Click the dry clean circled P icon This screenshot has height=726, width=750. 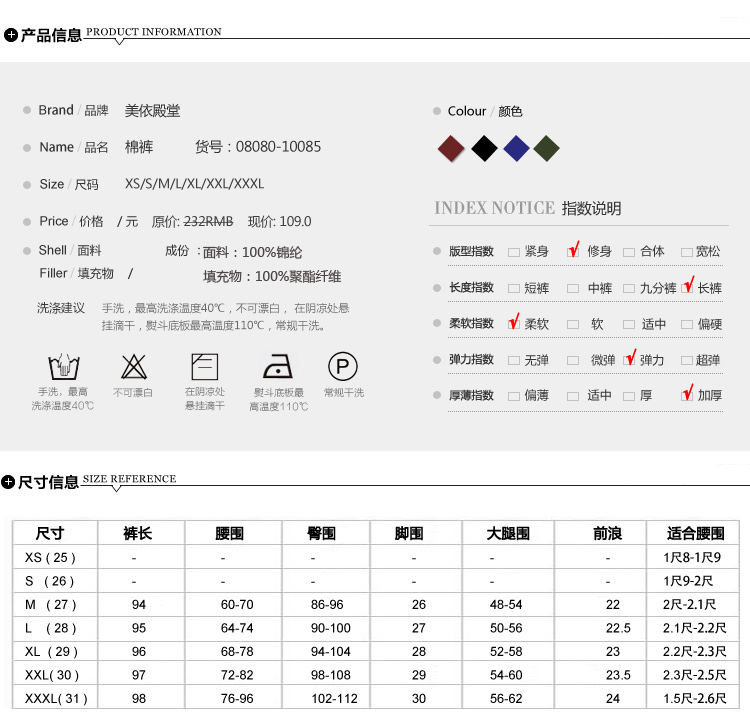coord(343,365)
